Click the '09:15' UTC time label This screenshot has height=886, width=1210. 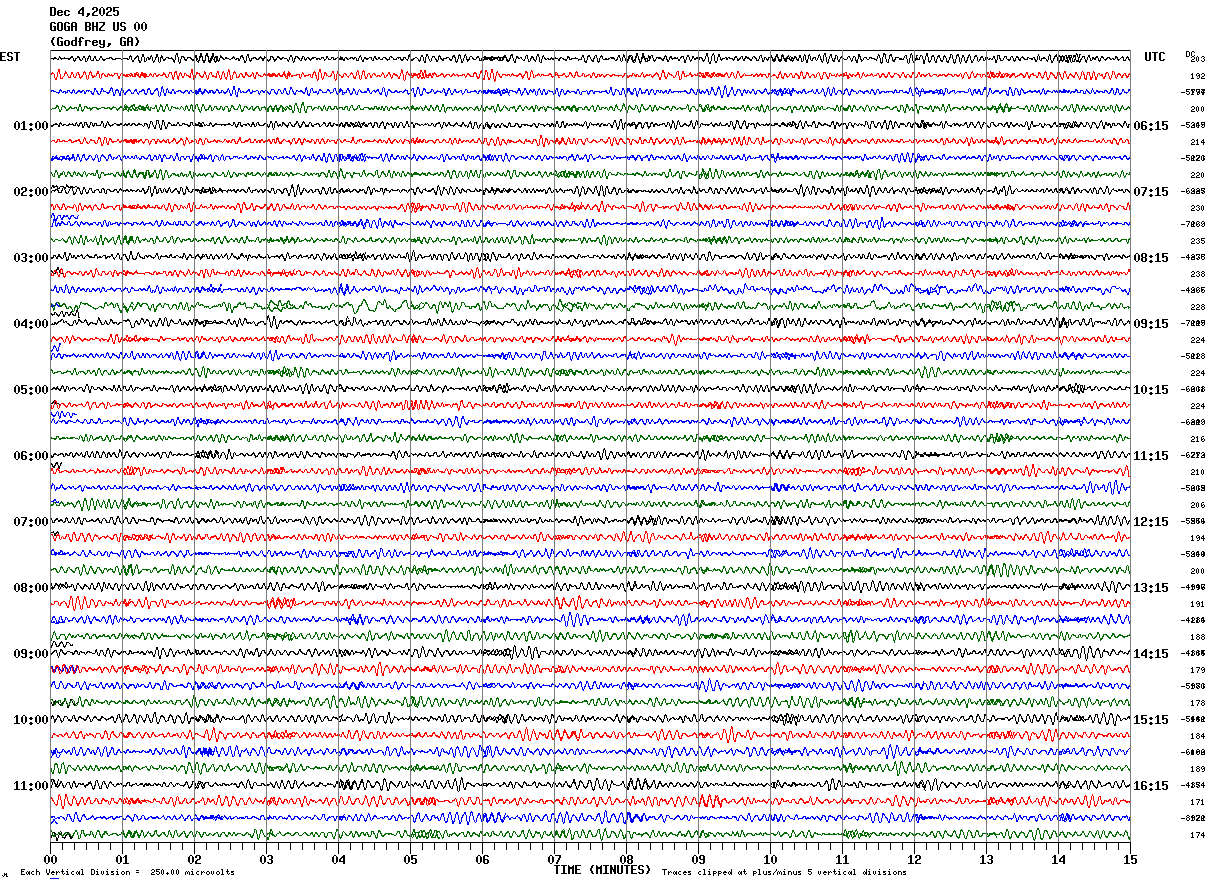1151,324
